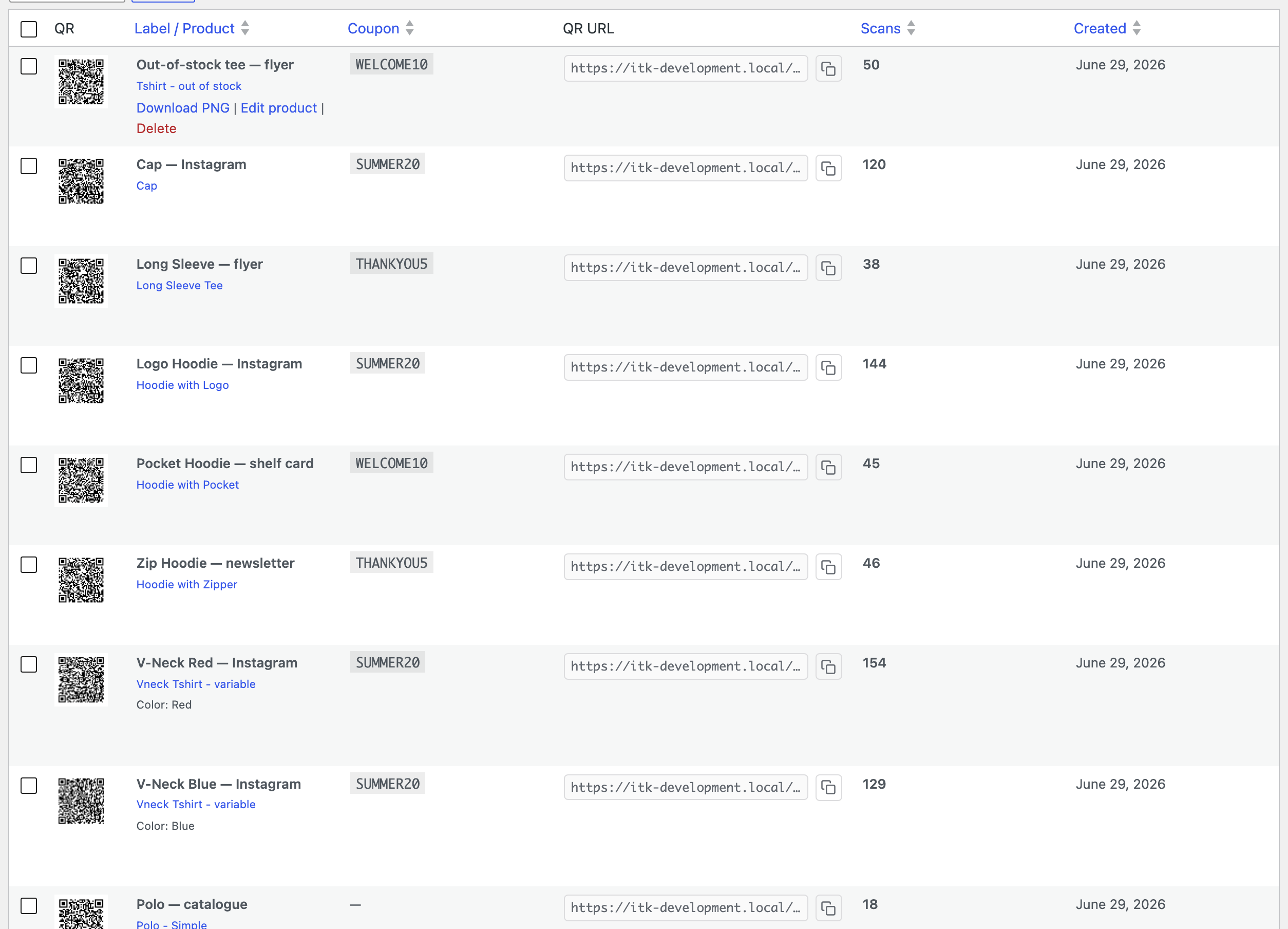Click scan count 144 for Logo Hoodie
Viewport: 1288px width, 929px height.
[x=874, y=364]
